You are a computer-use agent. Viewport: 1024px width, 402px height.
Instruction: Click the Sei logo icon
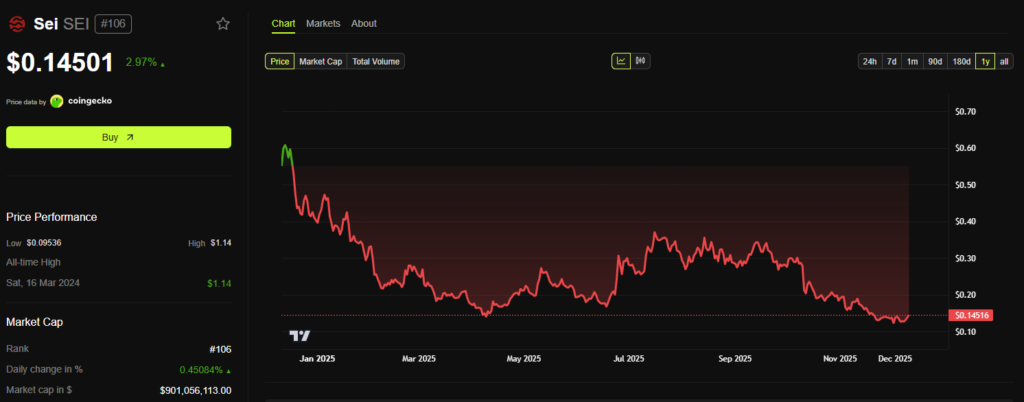pyautogui.click(x=16, y=23)
